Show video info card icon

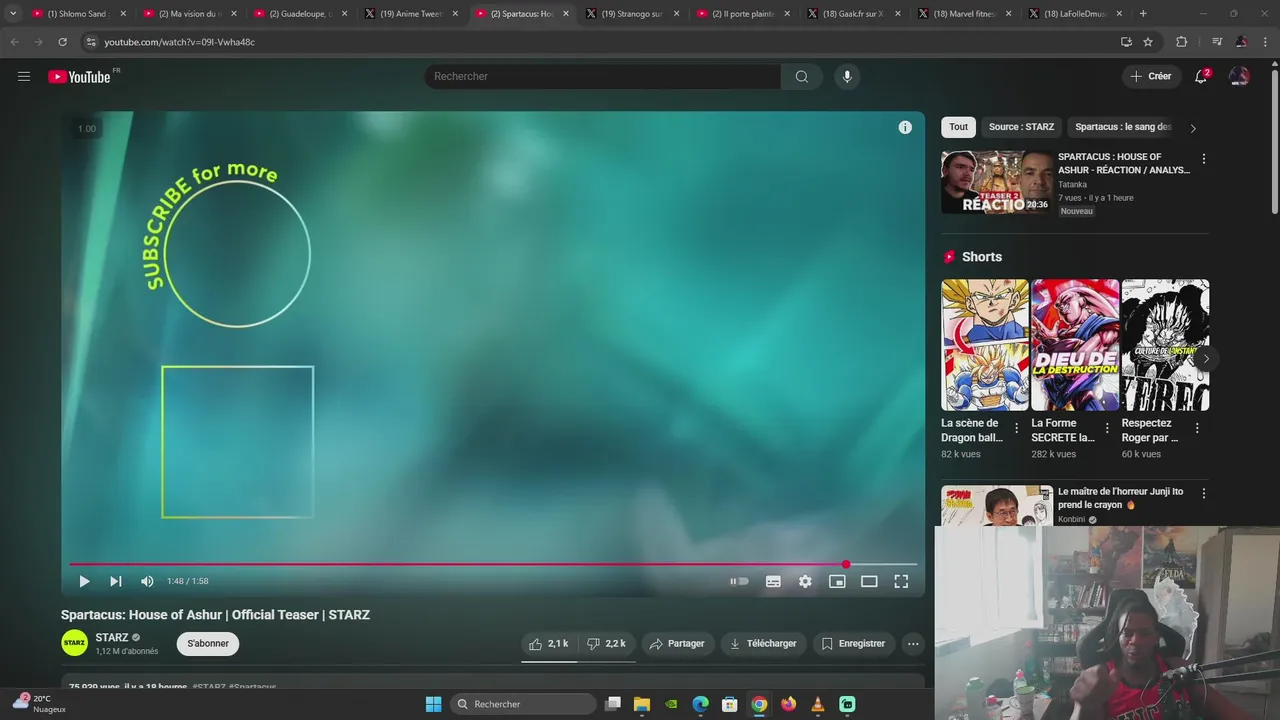point(905,127)
